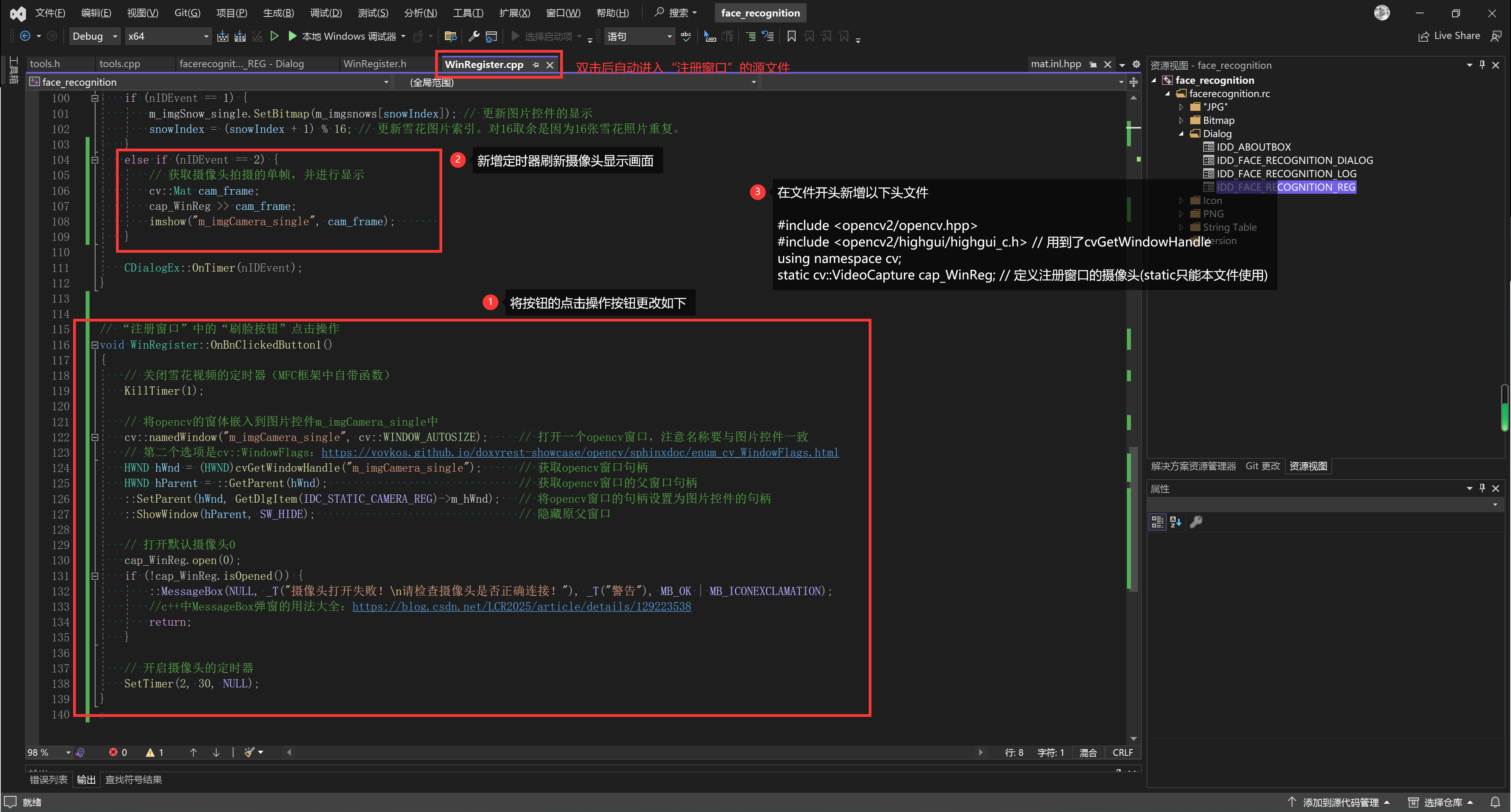Collapse the else-if nIDEvent==2 block
This screenshot has height=812, width=1511.
[x=94, y=160]
